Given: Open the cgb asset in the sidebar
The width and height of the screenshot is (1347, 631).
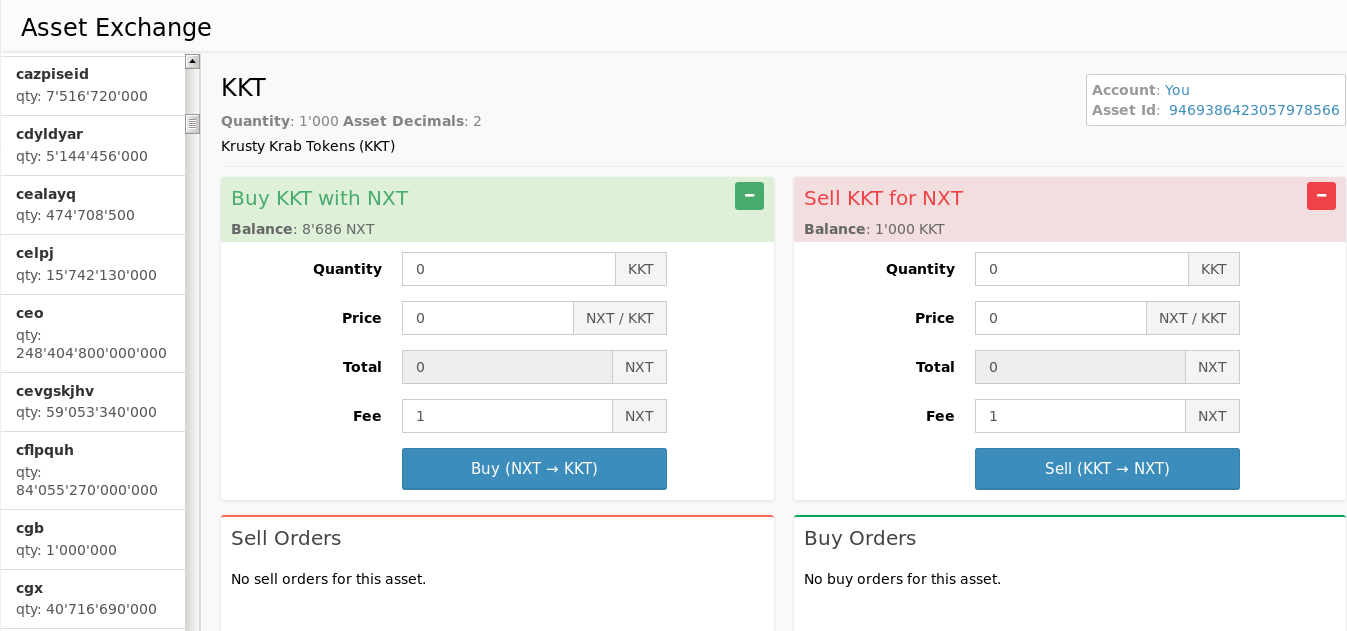Looking at the screenshot, I should tap(92, 539).
